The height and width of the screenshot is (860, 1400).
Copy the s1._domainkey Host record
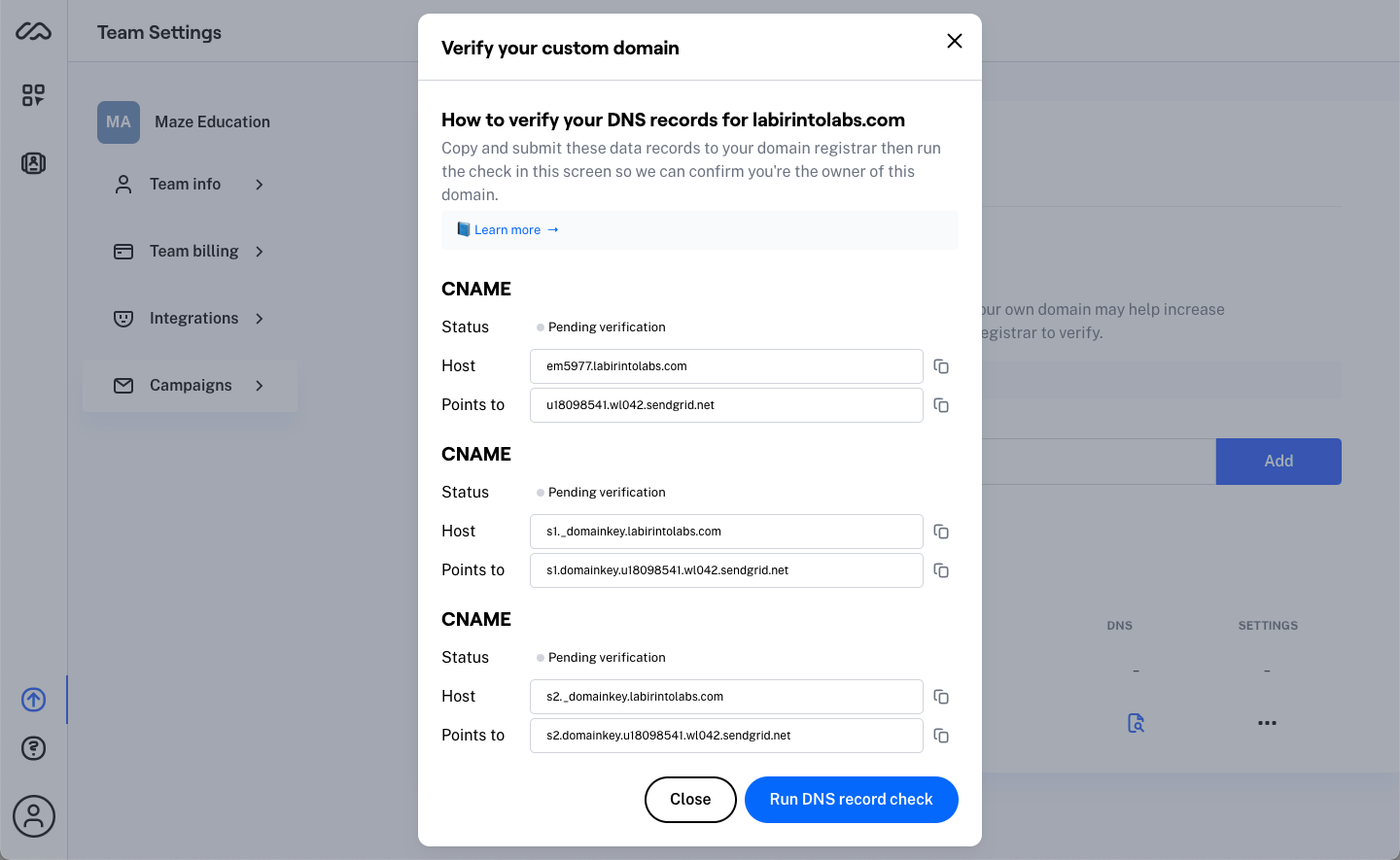941,532
